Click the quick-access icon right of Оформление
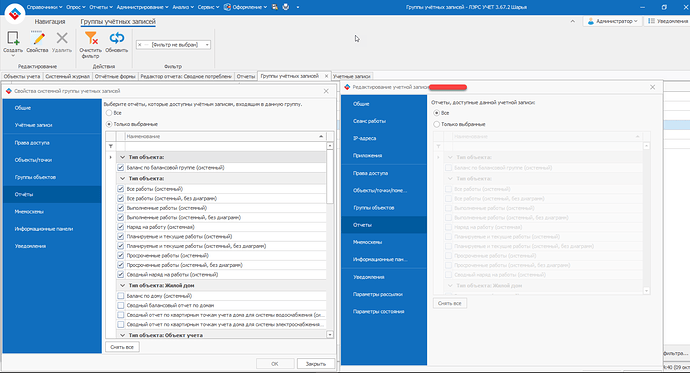This screenshot has width=690, height=373. (275, 7)
